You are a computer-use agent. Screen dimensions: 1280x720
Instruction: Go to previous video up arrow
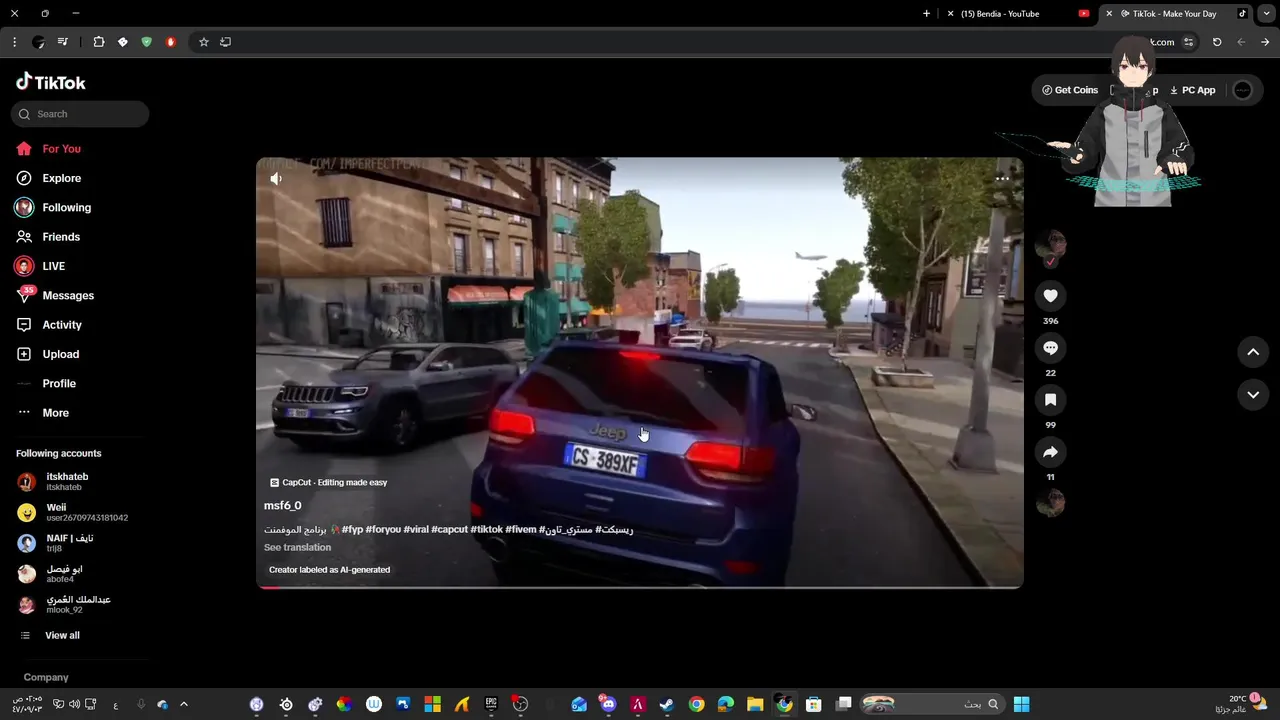pos(1253,352)
